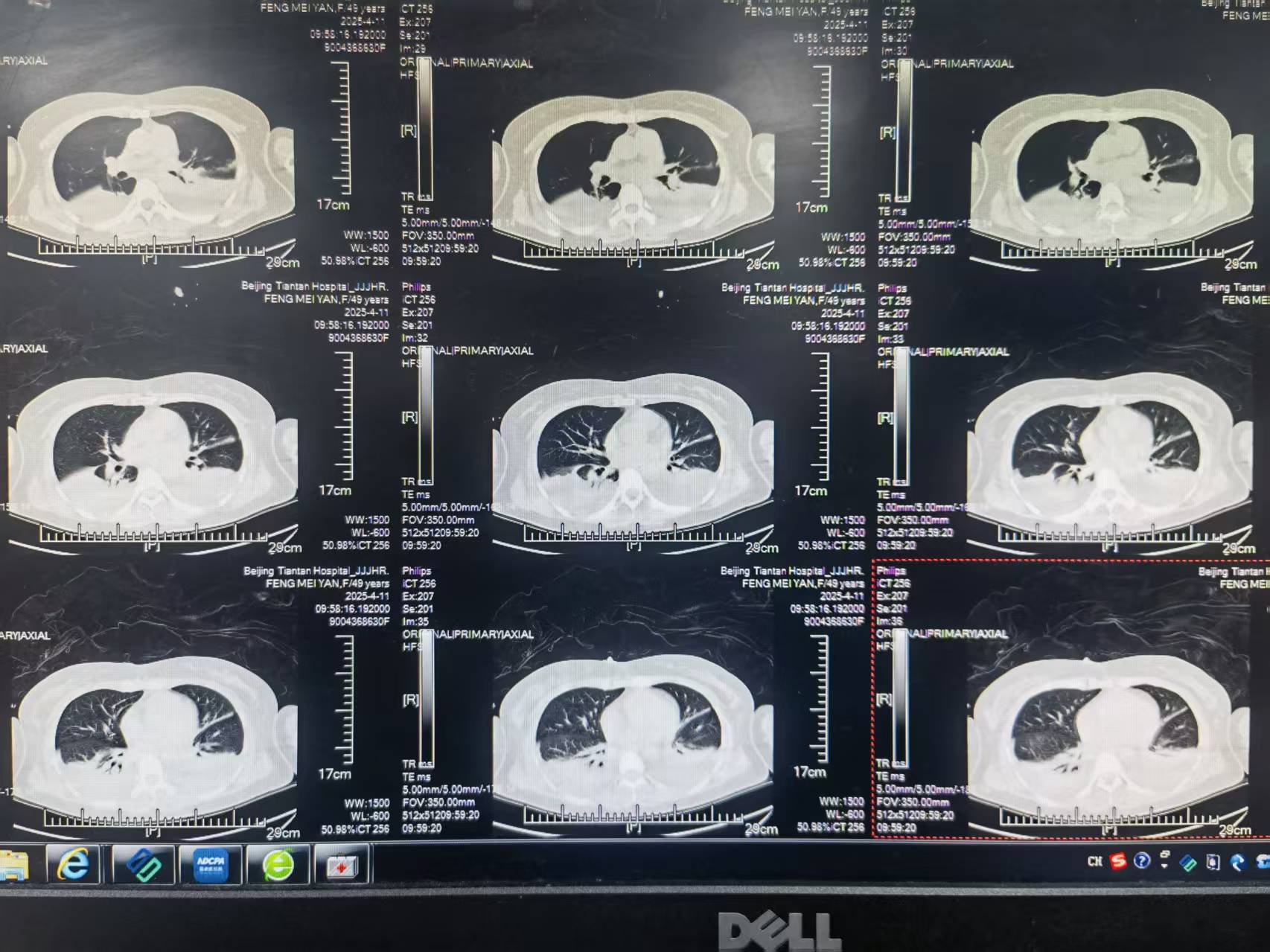The width and height of the screenshot is (1270, 952).
Task: Open the ADCPA application in taskbar
Action: click(x=211, y=866)
